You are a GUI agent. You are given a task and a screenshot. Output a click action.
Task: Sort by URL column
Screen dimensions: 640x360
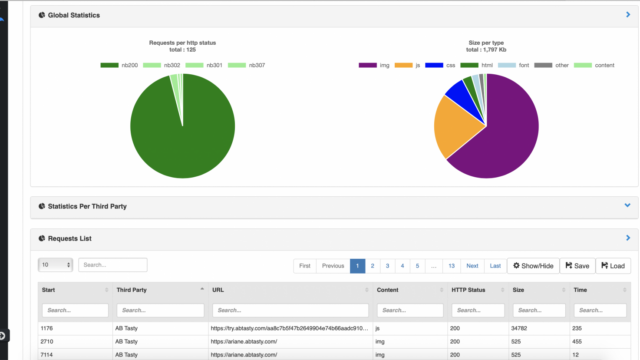tap(290, 290)
